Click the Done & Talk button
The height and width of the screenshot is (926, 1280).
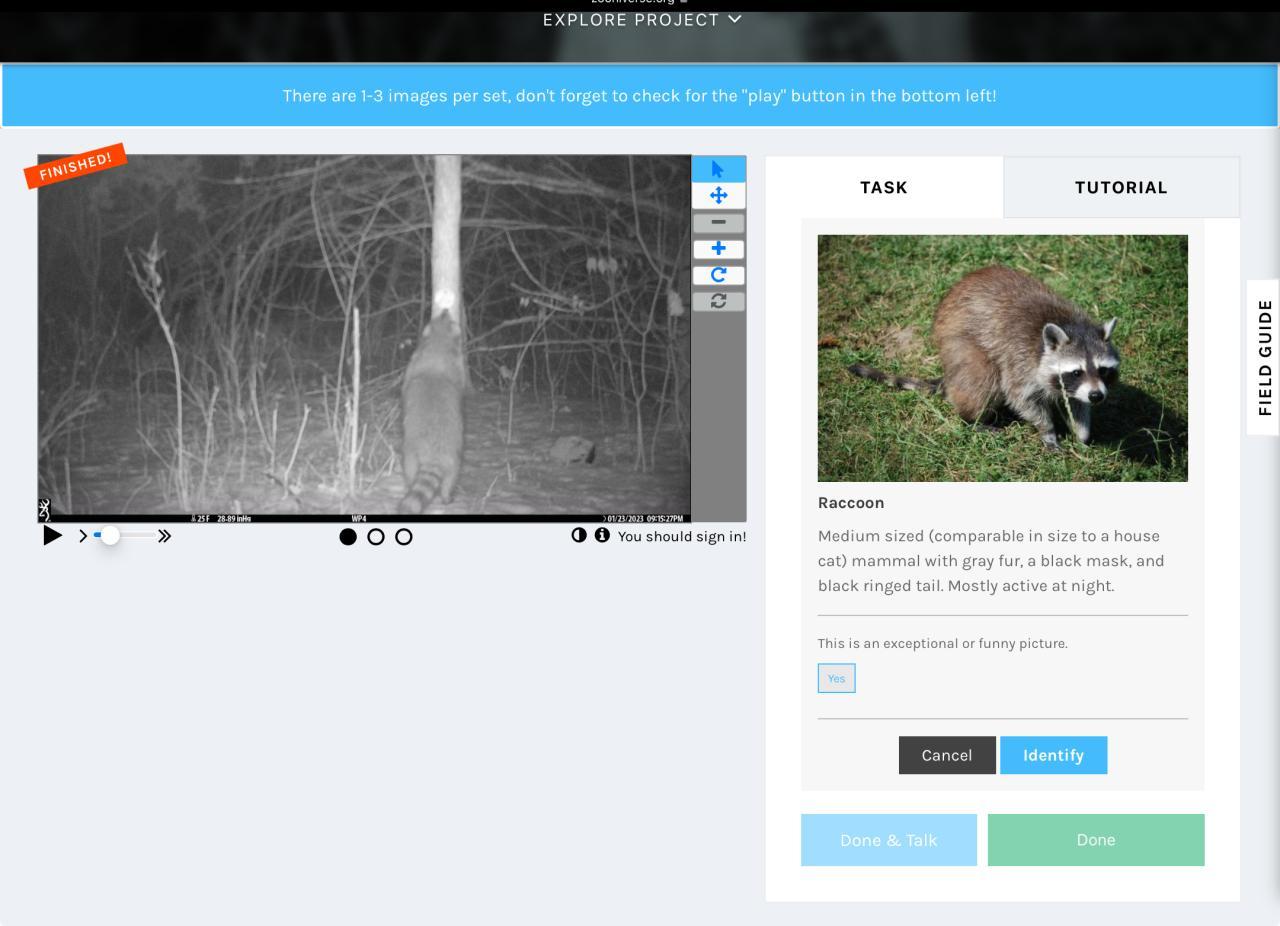coord(889,840)
